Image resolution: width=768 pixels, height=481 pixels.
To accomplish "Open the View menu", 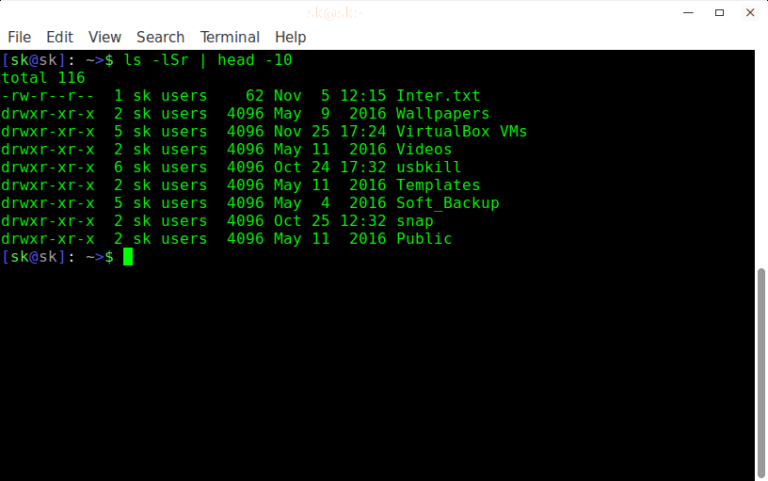I will coord(104,37).
